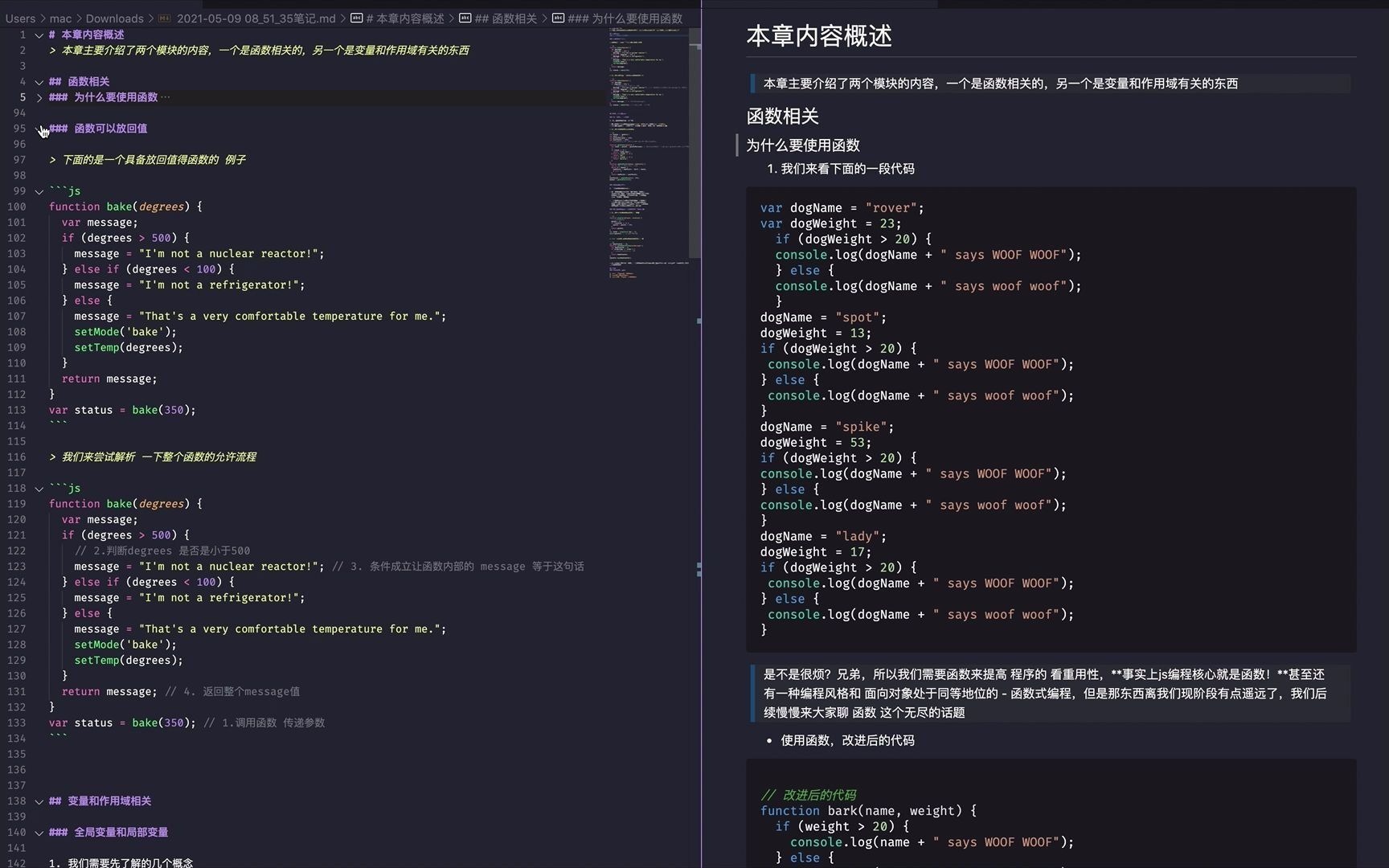Open the 笔记.md file breadcrumb
The image size is (1389, 868).
tap(256, 18)
